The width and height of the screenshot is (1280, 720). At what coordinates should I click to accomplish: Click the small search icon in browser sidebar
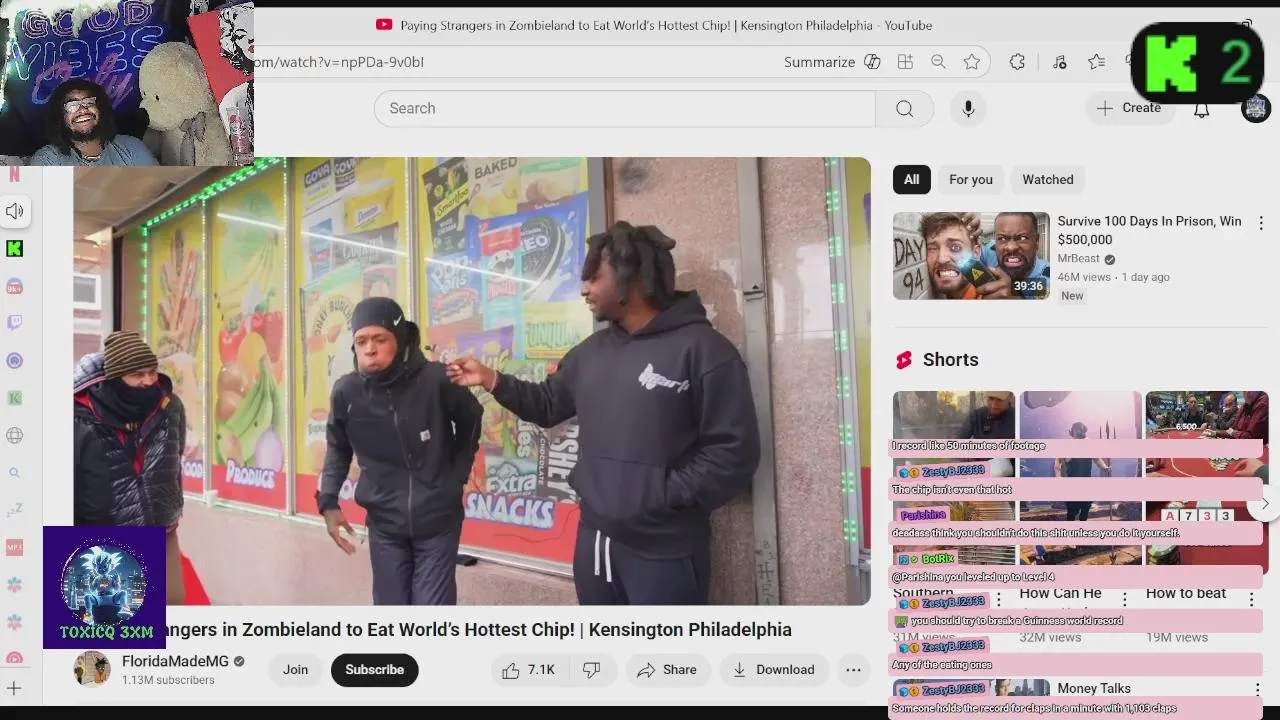click(x=15, y=473)
